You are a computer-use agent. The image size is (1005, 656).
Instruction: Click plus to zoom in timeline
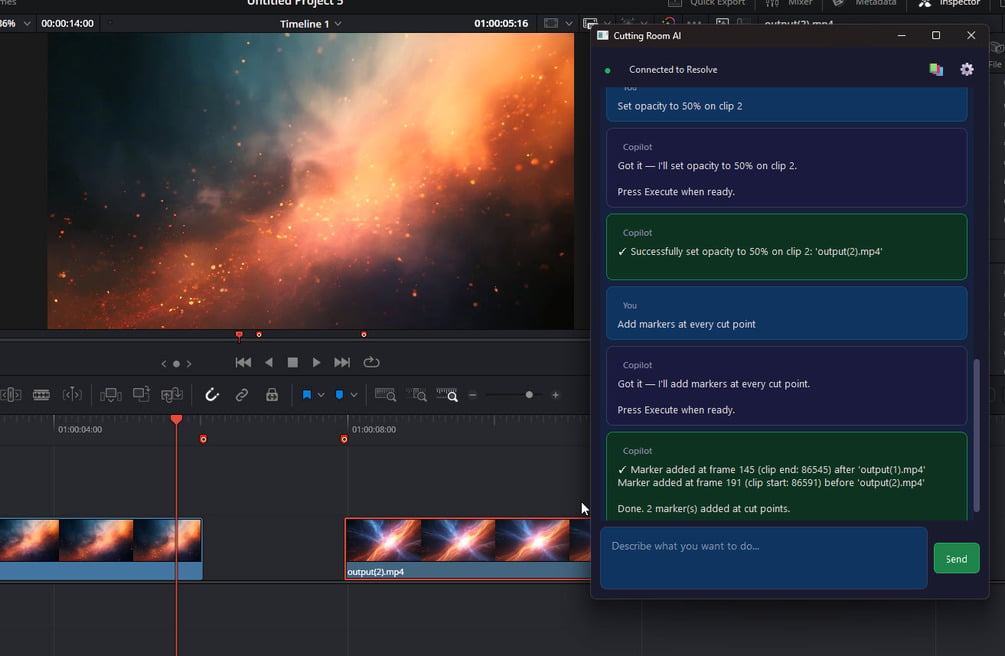(555, 395)
